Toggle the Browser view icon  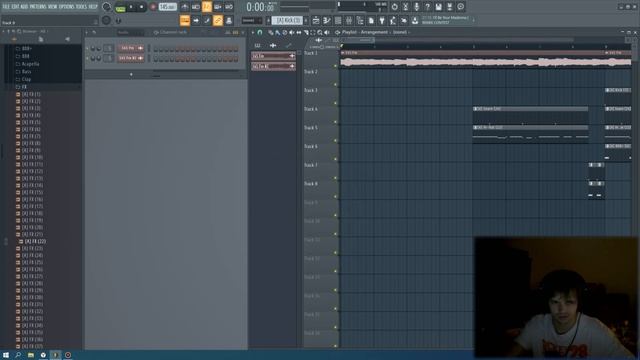click(x=360, y=20)
